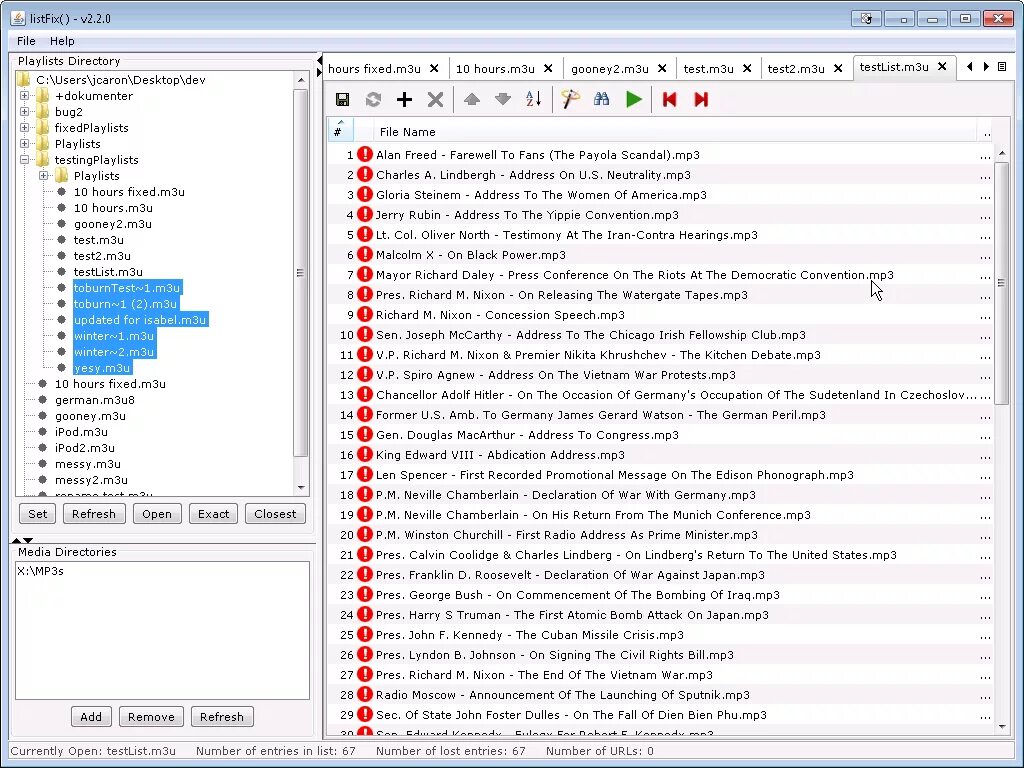This screenshot has width=1024, height=768.
Task: Click the magic wand repair icon
Action: pyautogui.click(x=570, y=99)
